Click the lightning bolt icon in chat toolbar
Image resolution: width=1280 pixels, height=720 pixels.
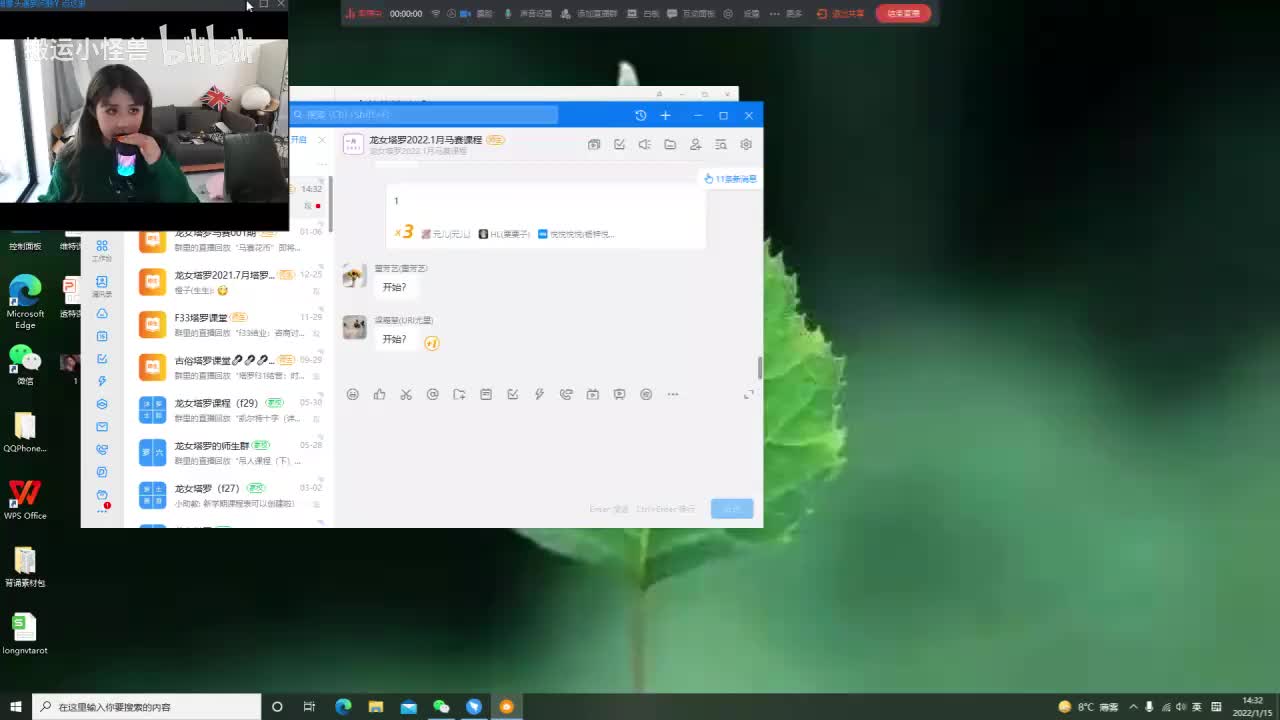coord(539,395)
